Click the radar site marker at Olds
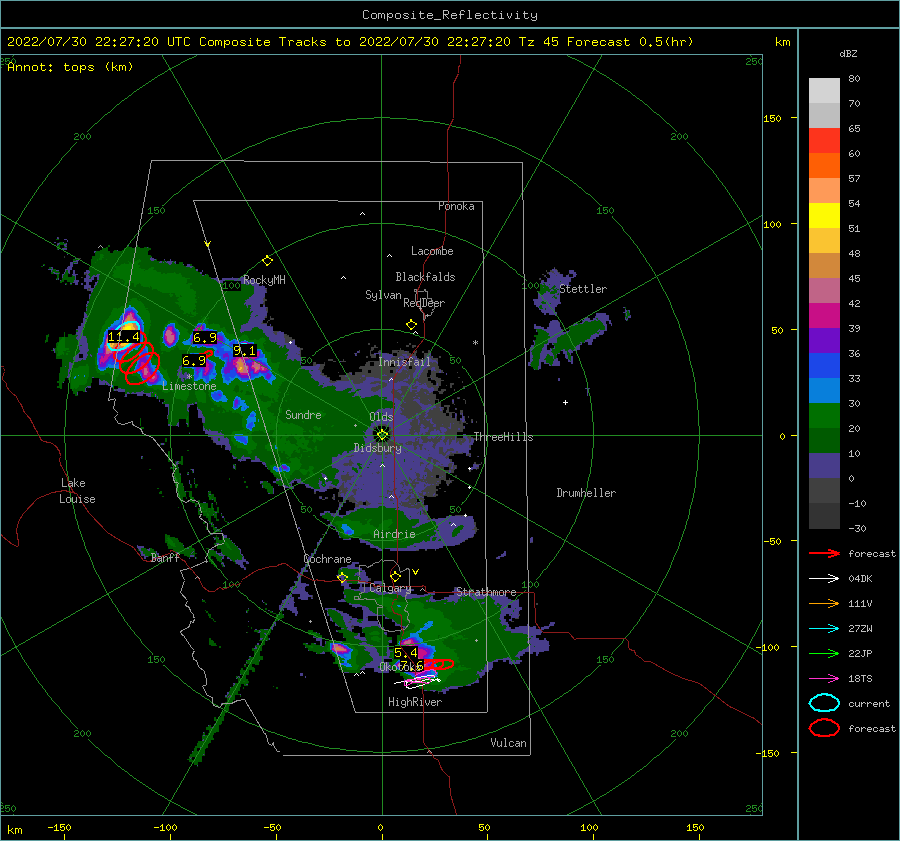 tap(382, 435)
